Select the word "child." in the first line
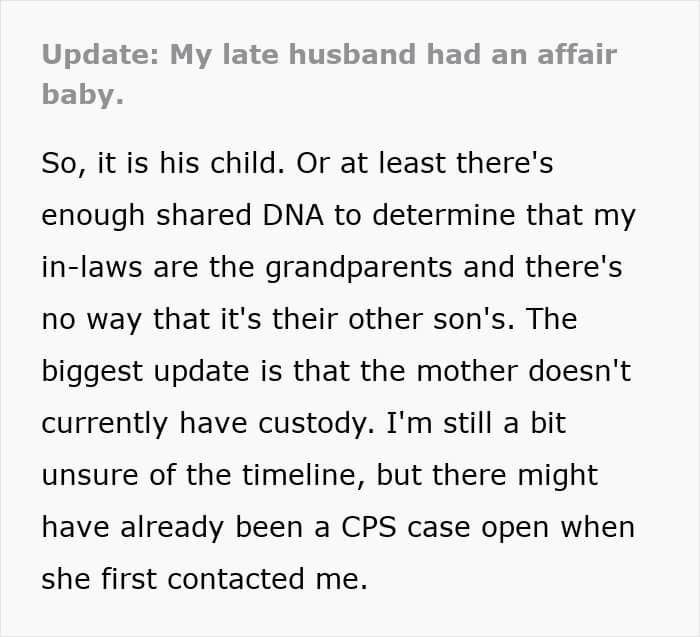The height and width of the screenshot is (637, 700). tap(247, 163)
